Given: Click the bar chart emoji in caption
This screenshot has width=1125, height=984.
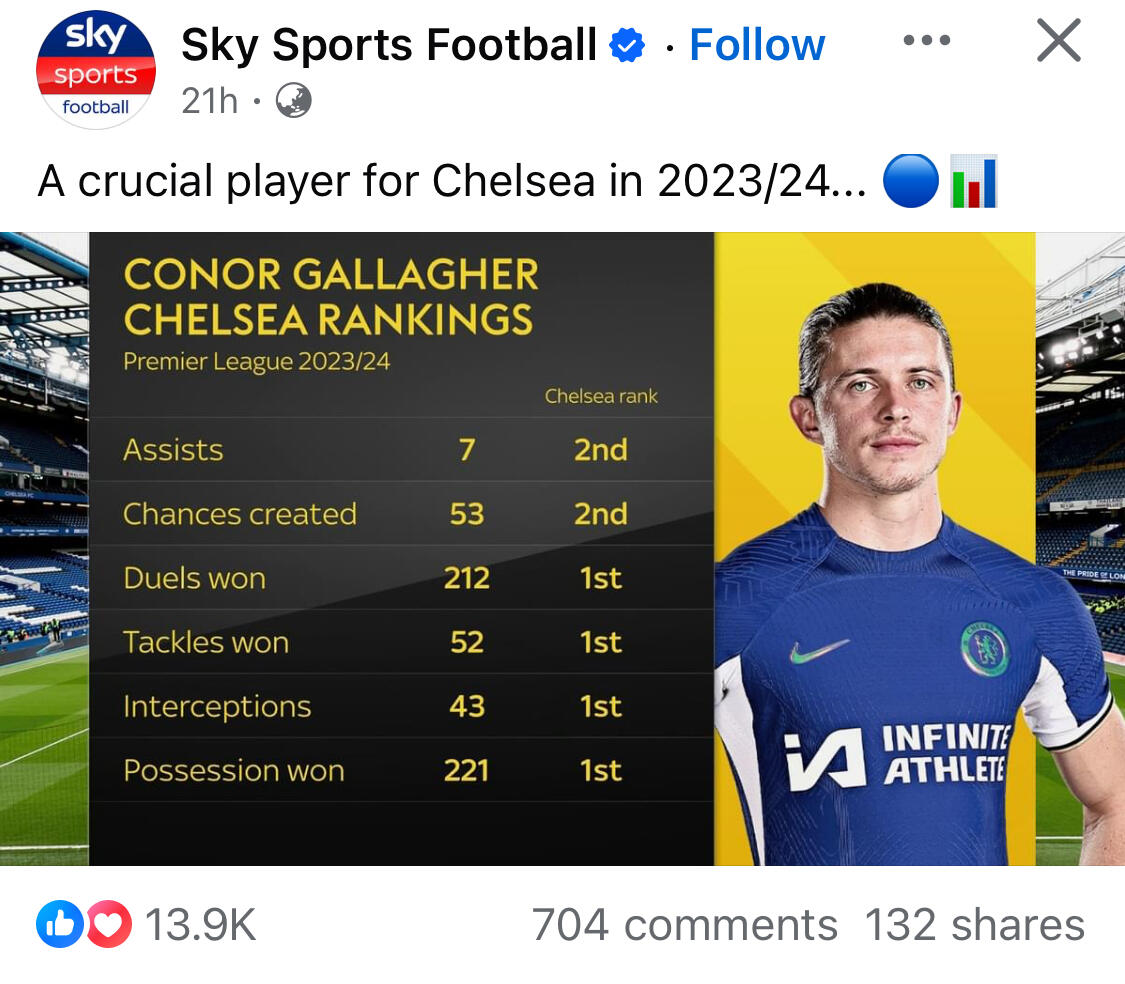Looking at the screenshot, I should tap(973, 182).
